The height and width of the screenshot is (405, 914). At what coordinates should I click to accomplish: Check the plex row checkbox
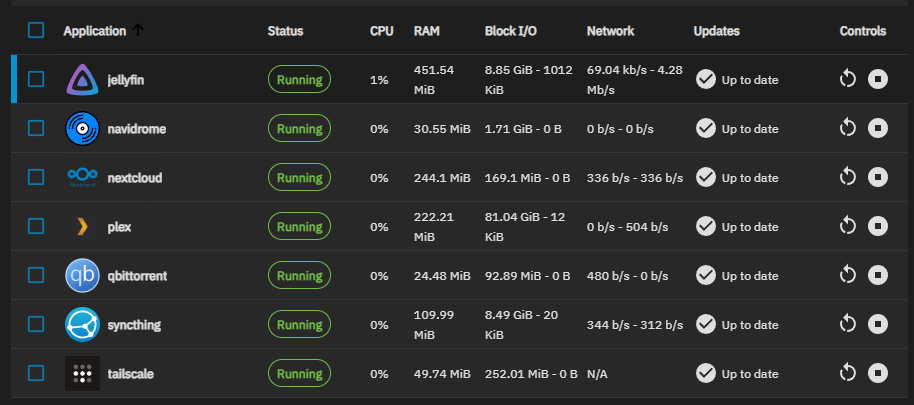[36, 226]
